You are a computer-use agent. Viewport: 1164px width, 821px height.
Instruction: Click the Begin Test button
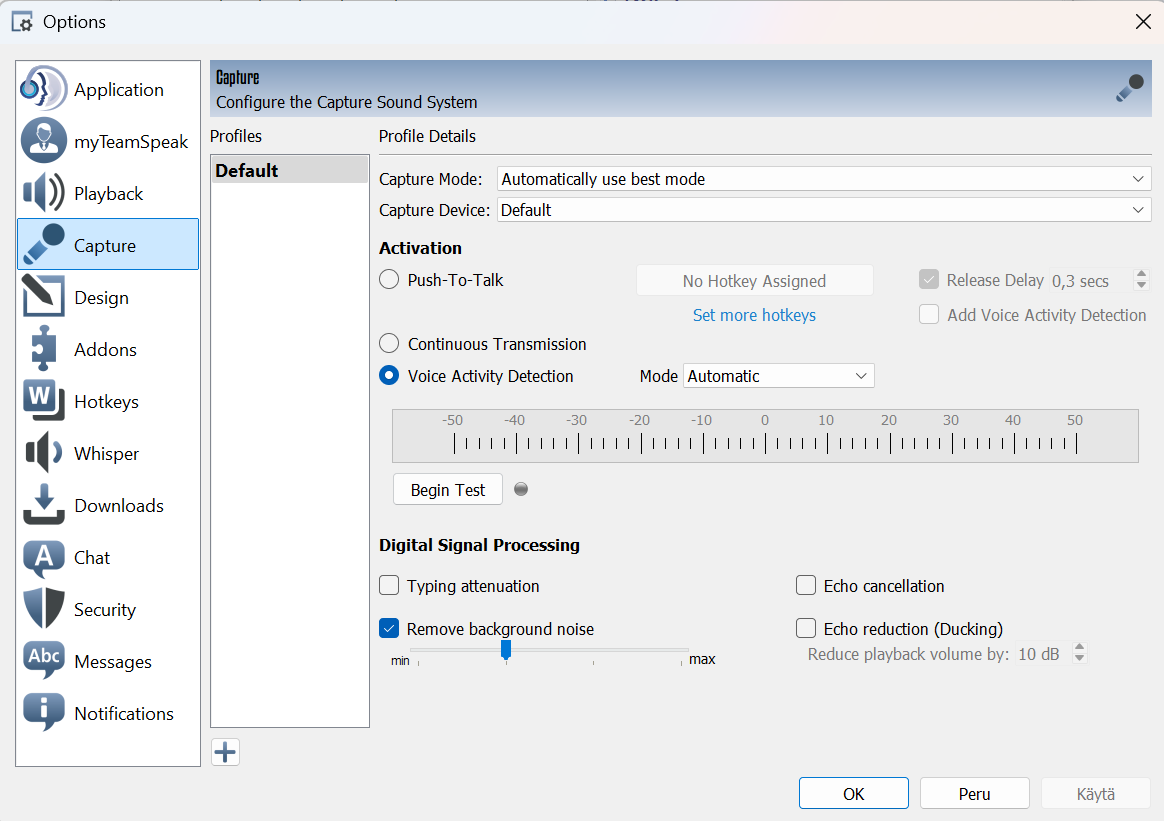448,490
